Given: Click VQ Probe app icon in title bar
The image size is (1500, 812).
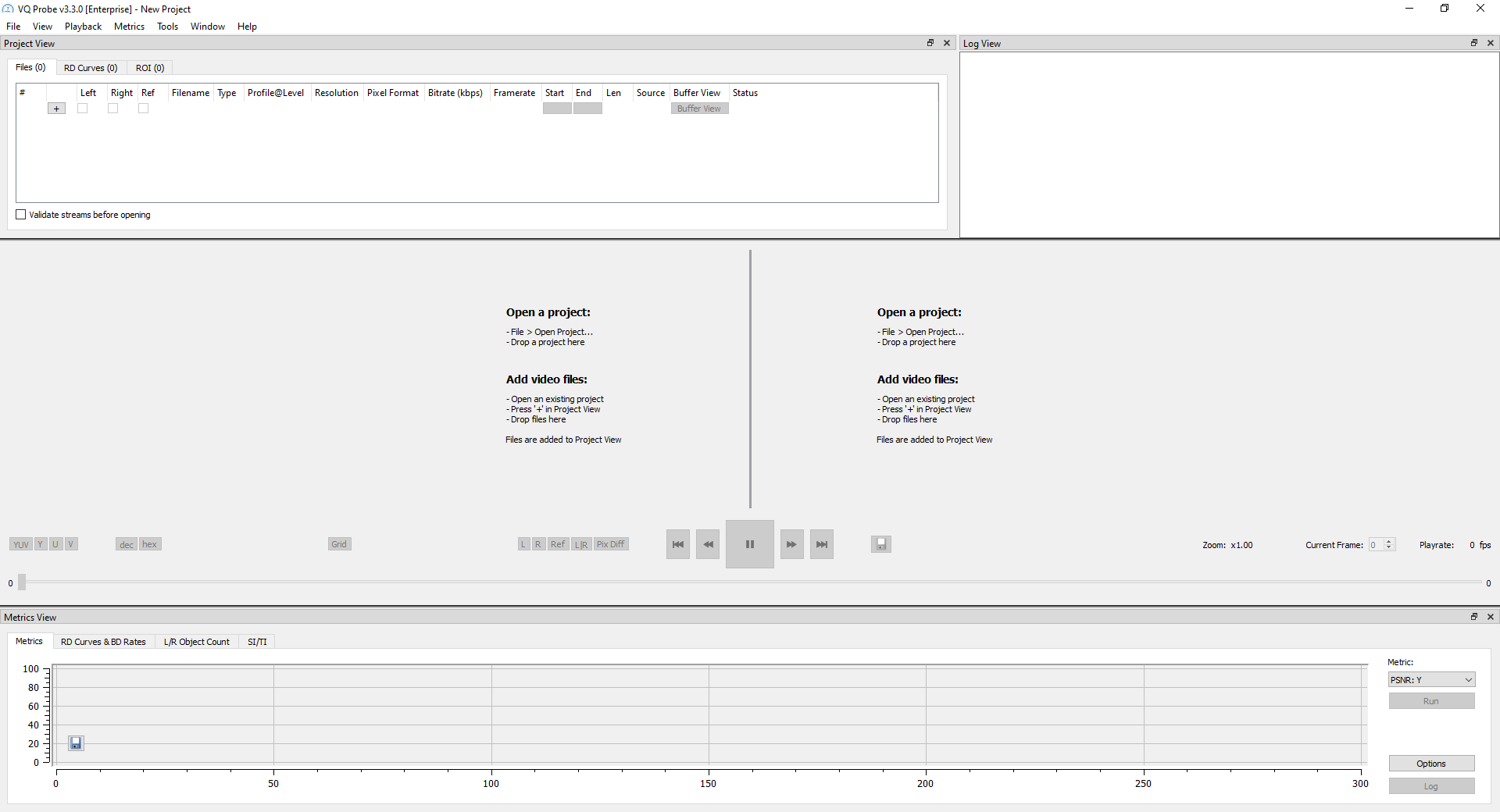Looking at the screenshot, I should point(8,9).
